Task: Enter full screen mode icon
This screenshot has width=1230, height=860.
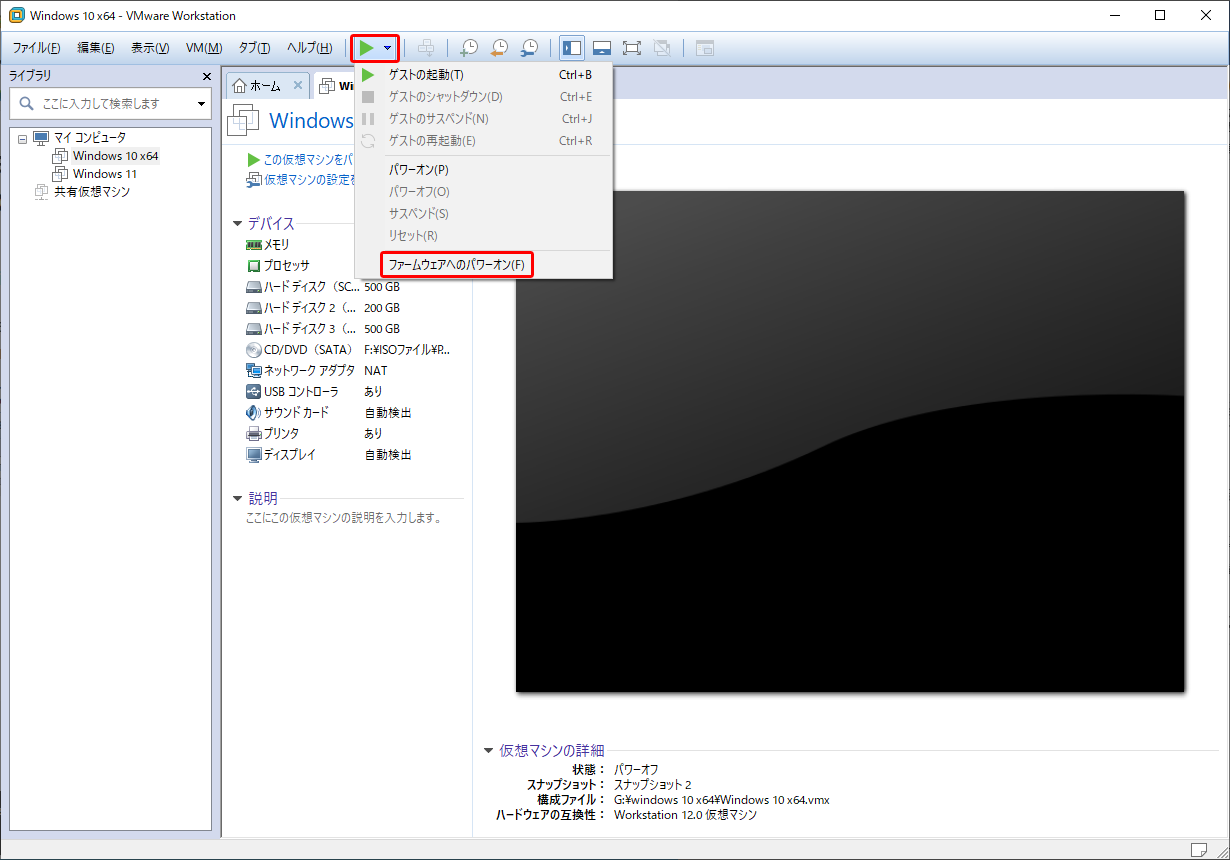Action: click(x=632, y=48)
